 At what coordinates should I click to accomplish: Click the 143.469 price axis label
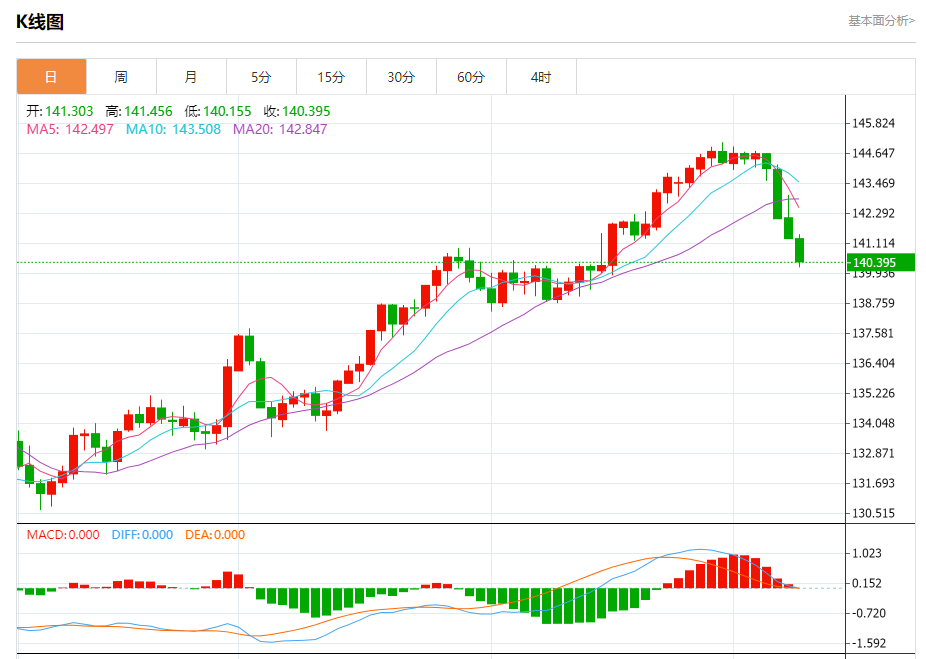[x=873, y=183]
